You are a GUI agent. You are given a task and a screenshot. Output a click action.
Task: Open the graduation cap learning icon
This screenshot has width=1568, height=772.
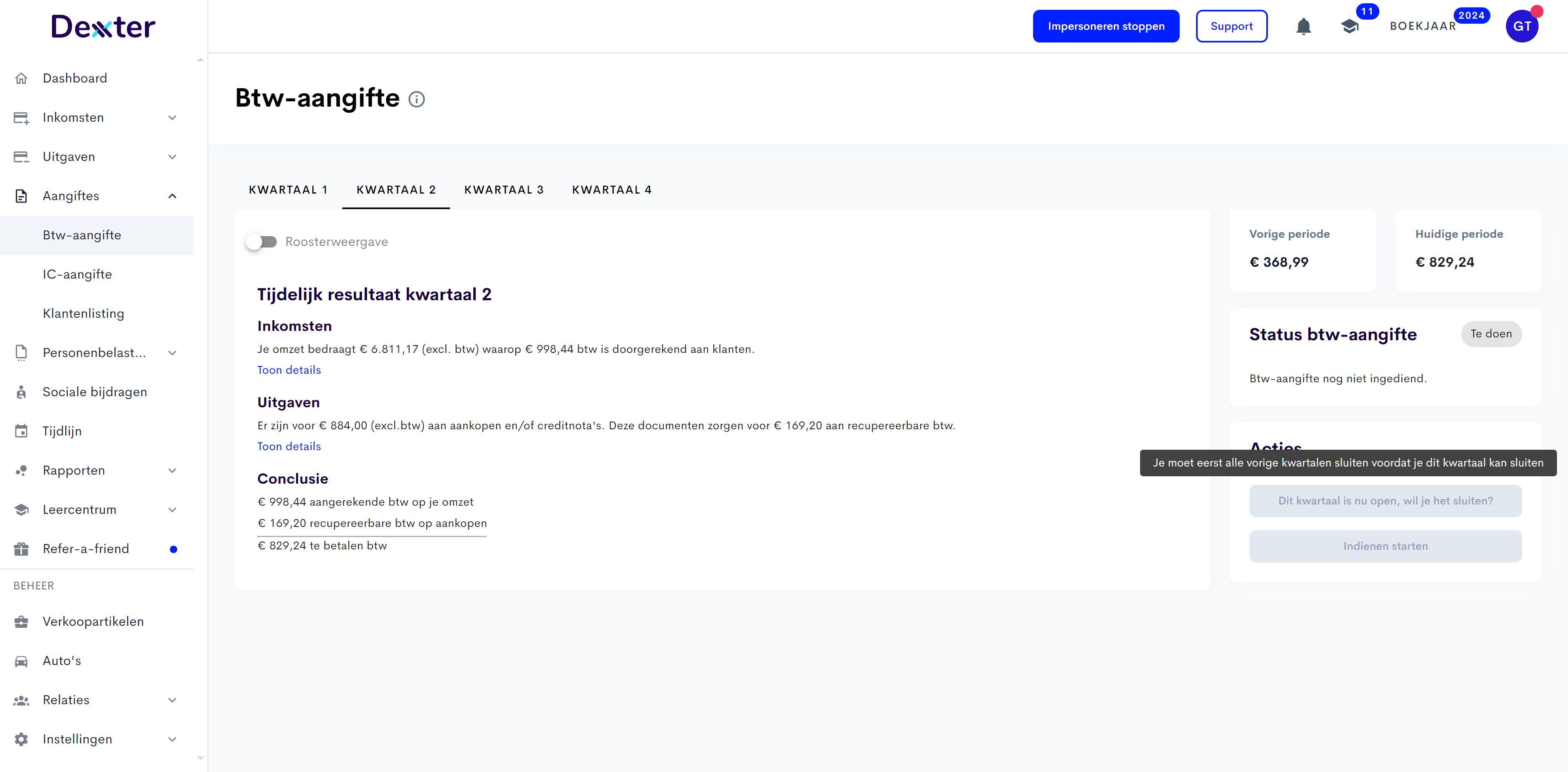1350,26
